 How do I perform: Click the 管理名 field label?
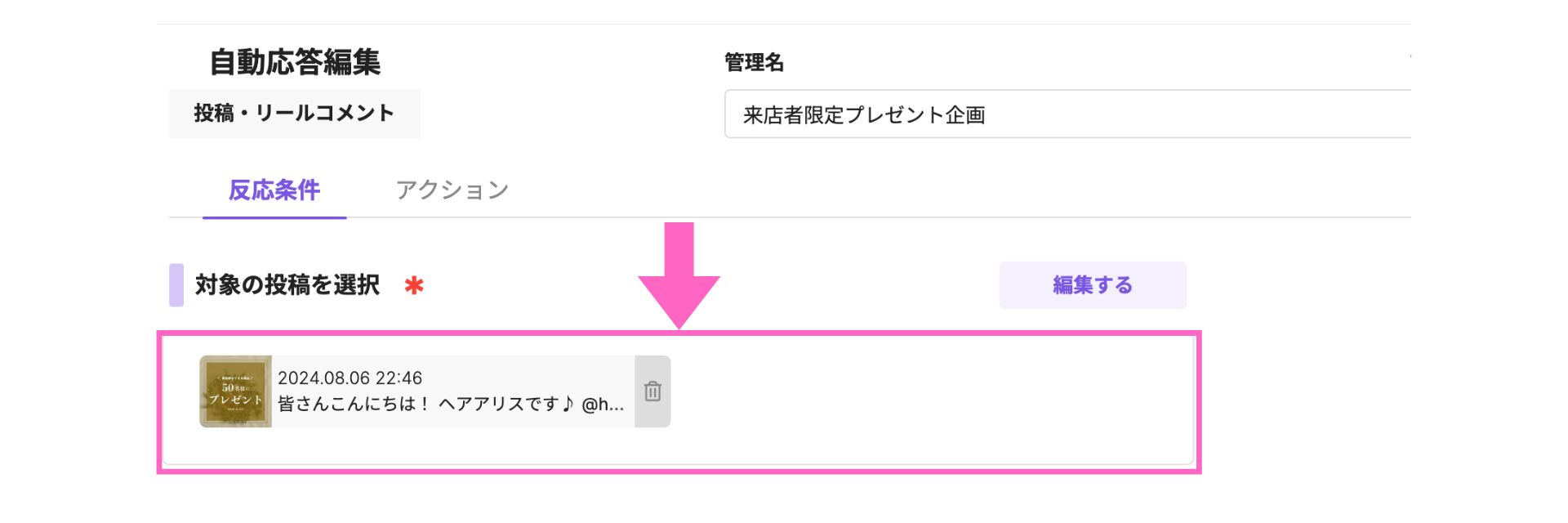coord(754,63)
